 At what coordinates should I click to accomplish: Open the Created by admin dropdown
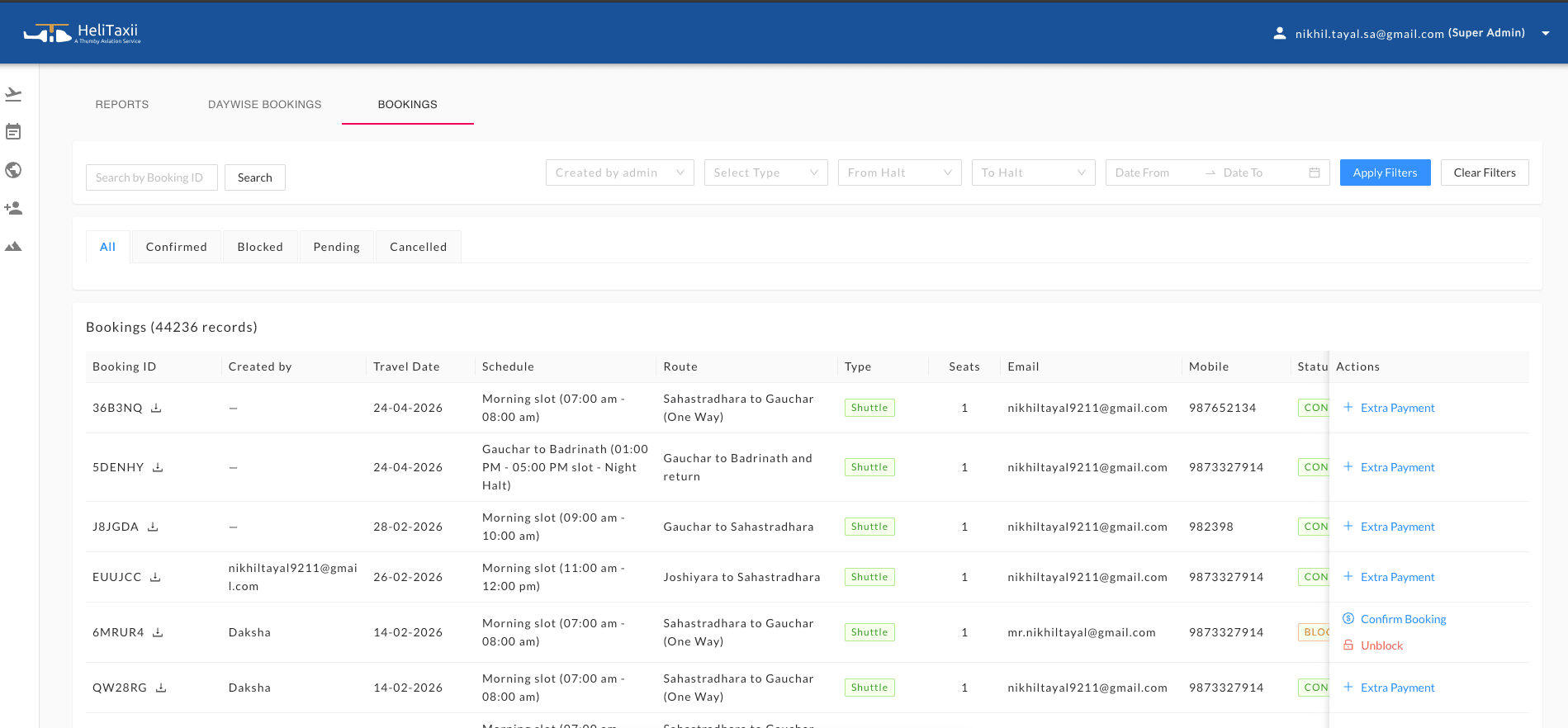(x=620, y=173)
